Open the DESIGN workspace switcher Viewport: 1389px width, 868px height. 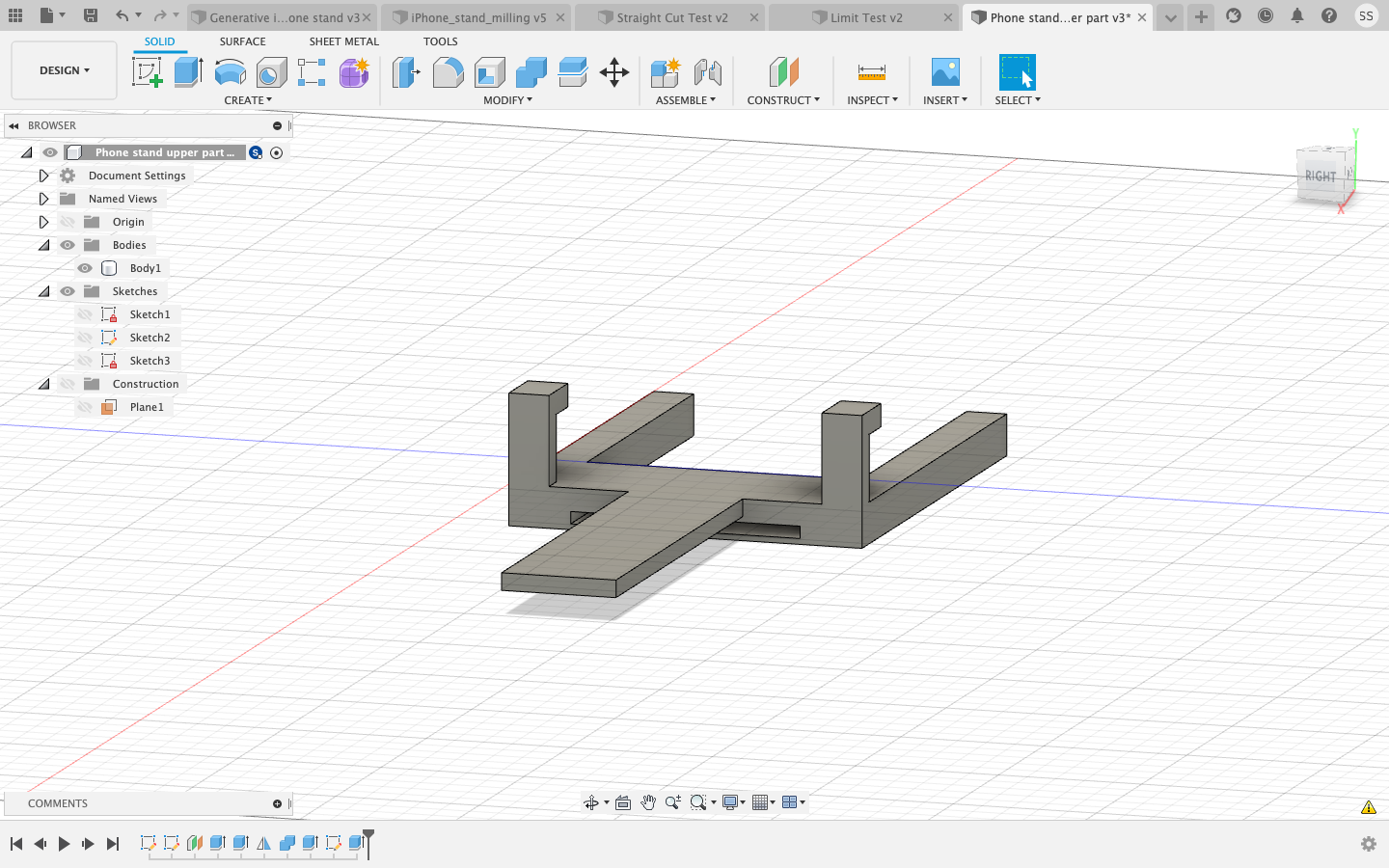click(63, 69)
